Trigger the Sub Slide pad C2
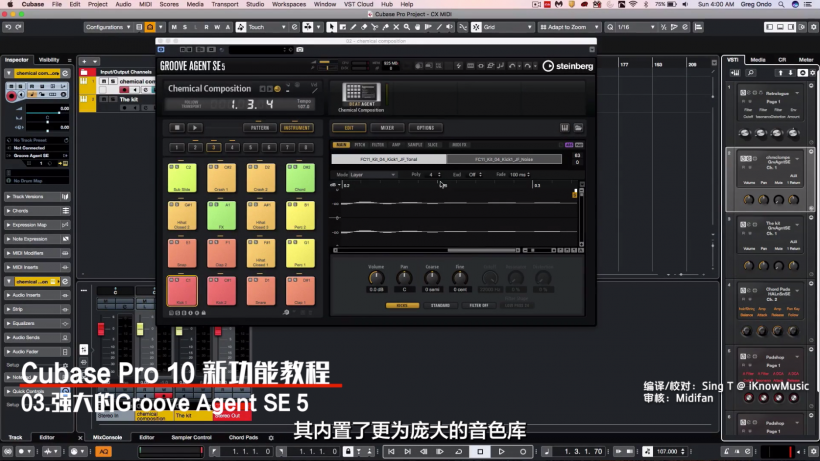Viewport: 820px width, 461px height. pyautogui.click(x=182, y=178)
